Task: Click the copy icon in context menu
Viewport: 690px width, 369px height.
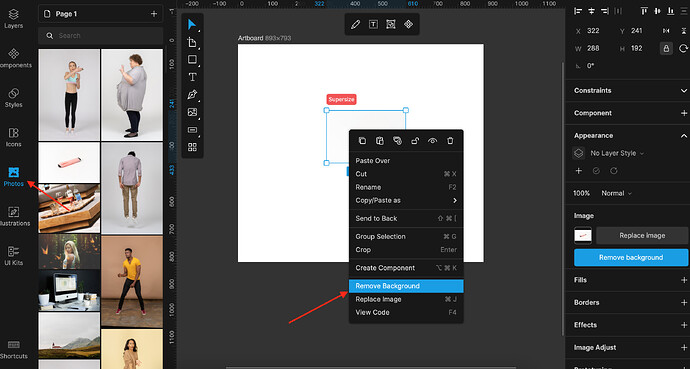Action: click(x=362, y=141)
